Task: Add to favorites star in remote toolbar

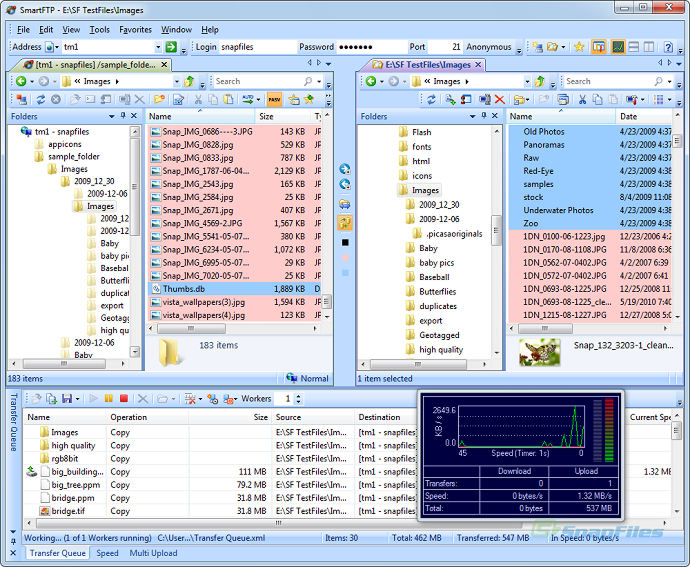Action: coord(309,99)
